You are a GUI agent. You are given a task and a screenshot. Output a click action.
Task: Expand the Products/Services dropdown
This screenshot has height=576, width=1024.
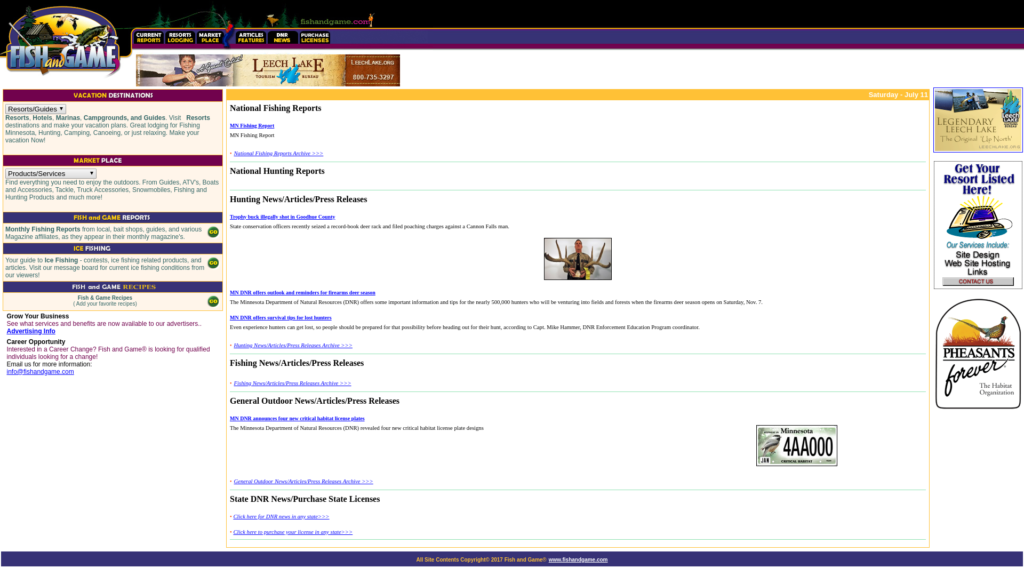[x=50, y=173]
